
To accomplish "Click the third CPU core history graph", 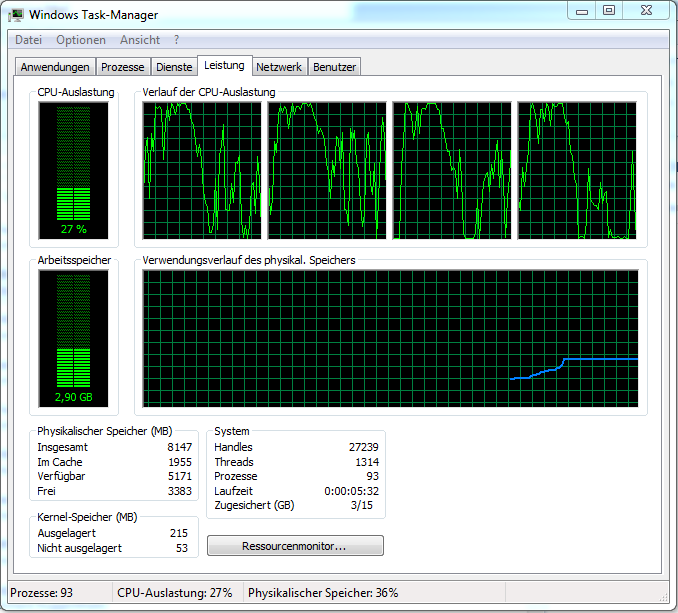I will click(x=452, y=170).
